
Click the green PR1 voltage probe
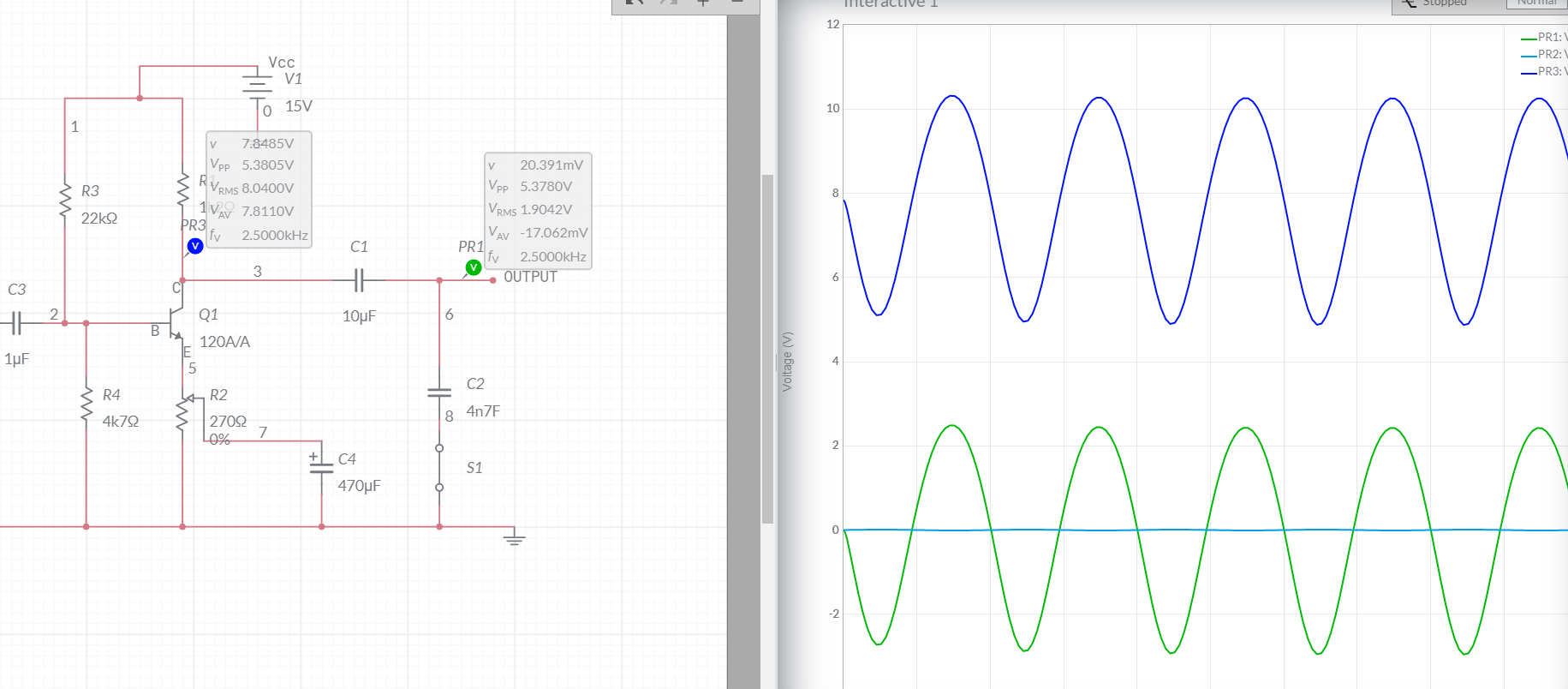click(473, 267)
